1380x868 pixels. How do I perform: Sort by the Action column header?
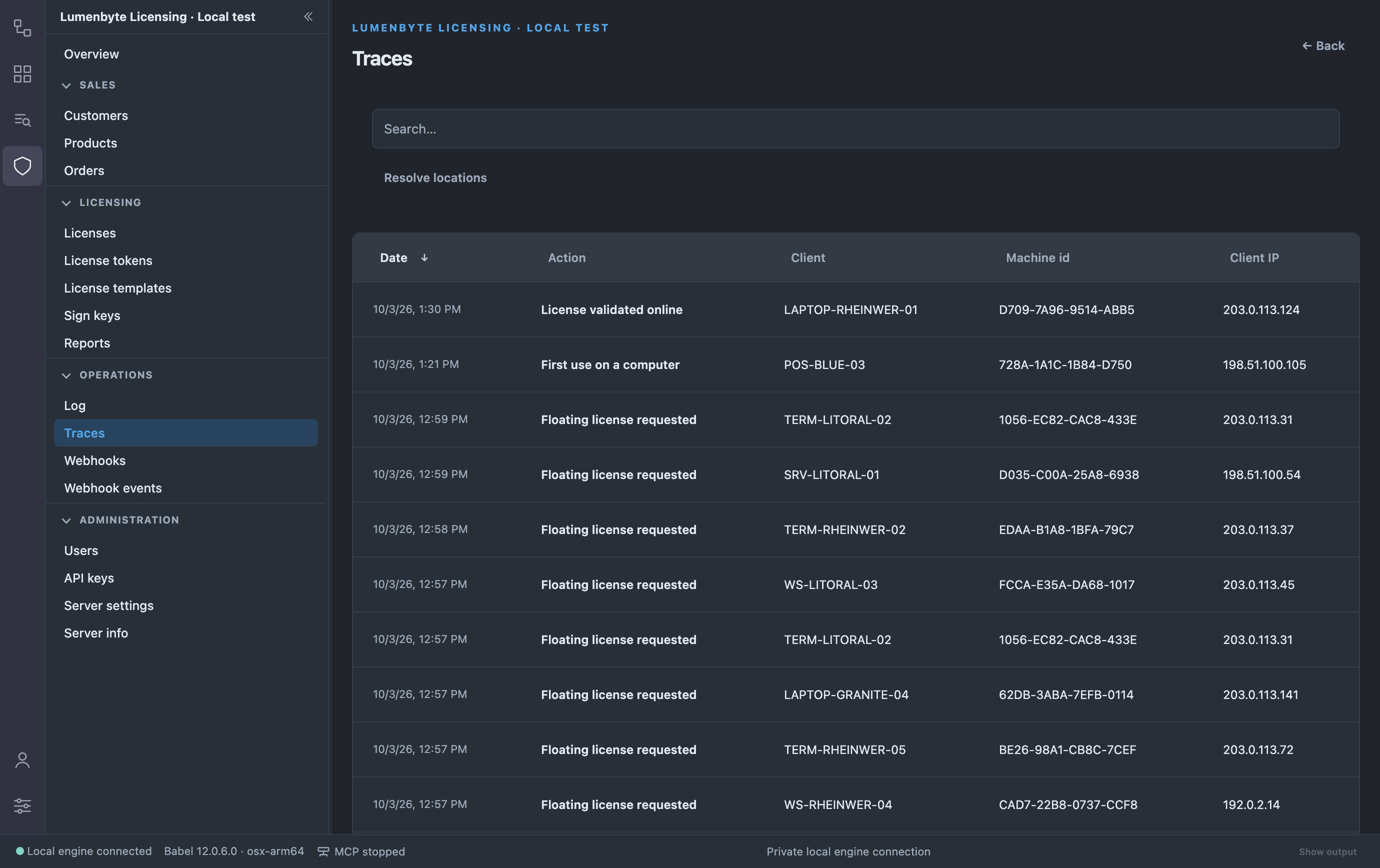pos(567,258)
